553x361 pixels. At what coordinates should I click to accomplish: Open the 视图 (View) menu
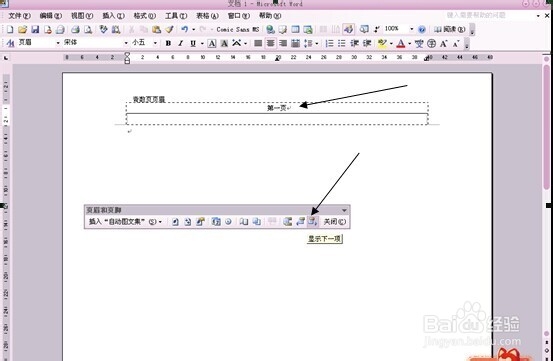[82, 16]
